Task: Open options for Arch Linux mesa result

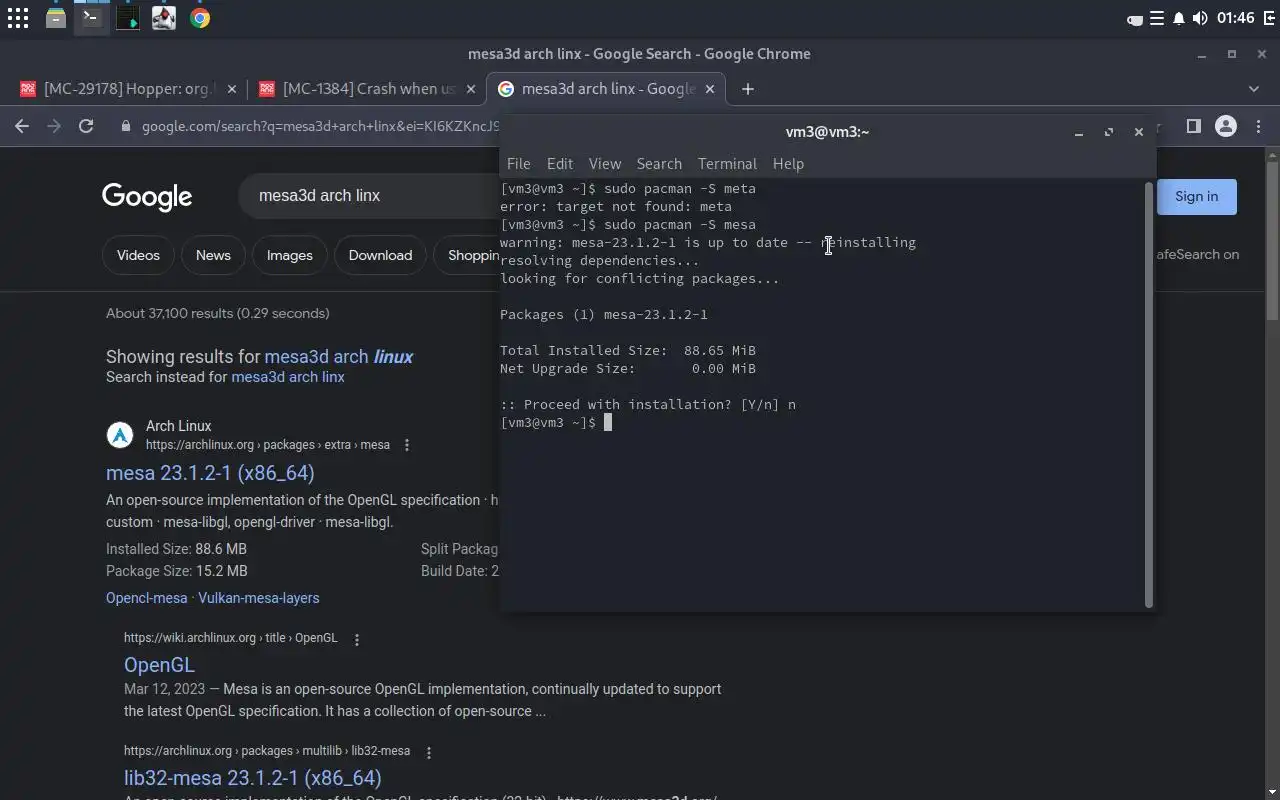Action: pos(407,445)
